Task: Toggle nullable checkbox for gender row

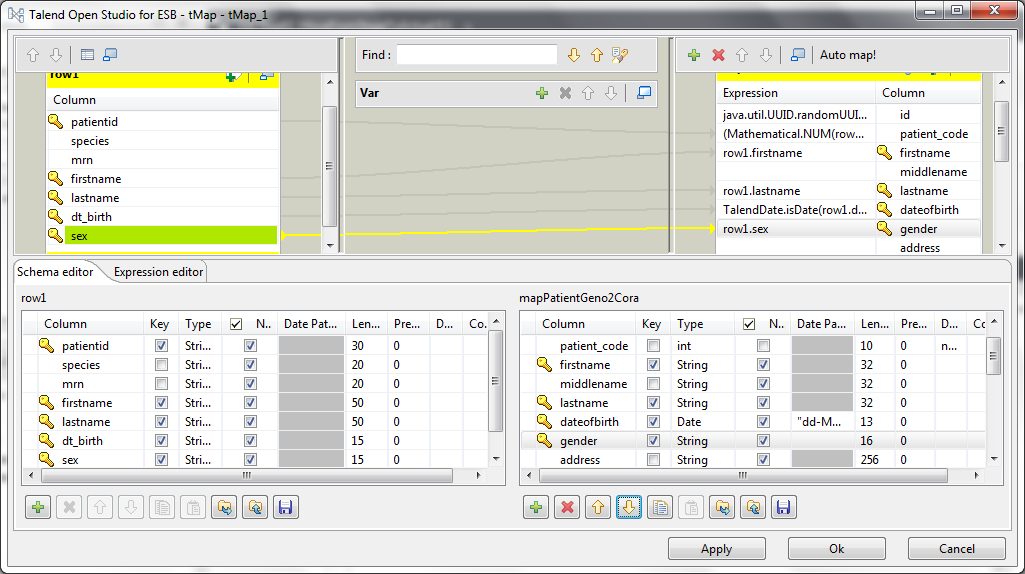Action: (763, 441)
